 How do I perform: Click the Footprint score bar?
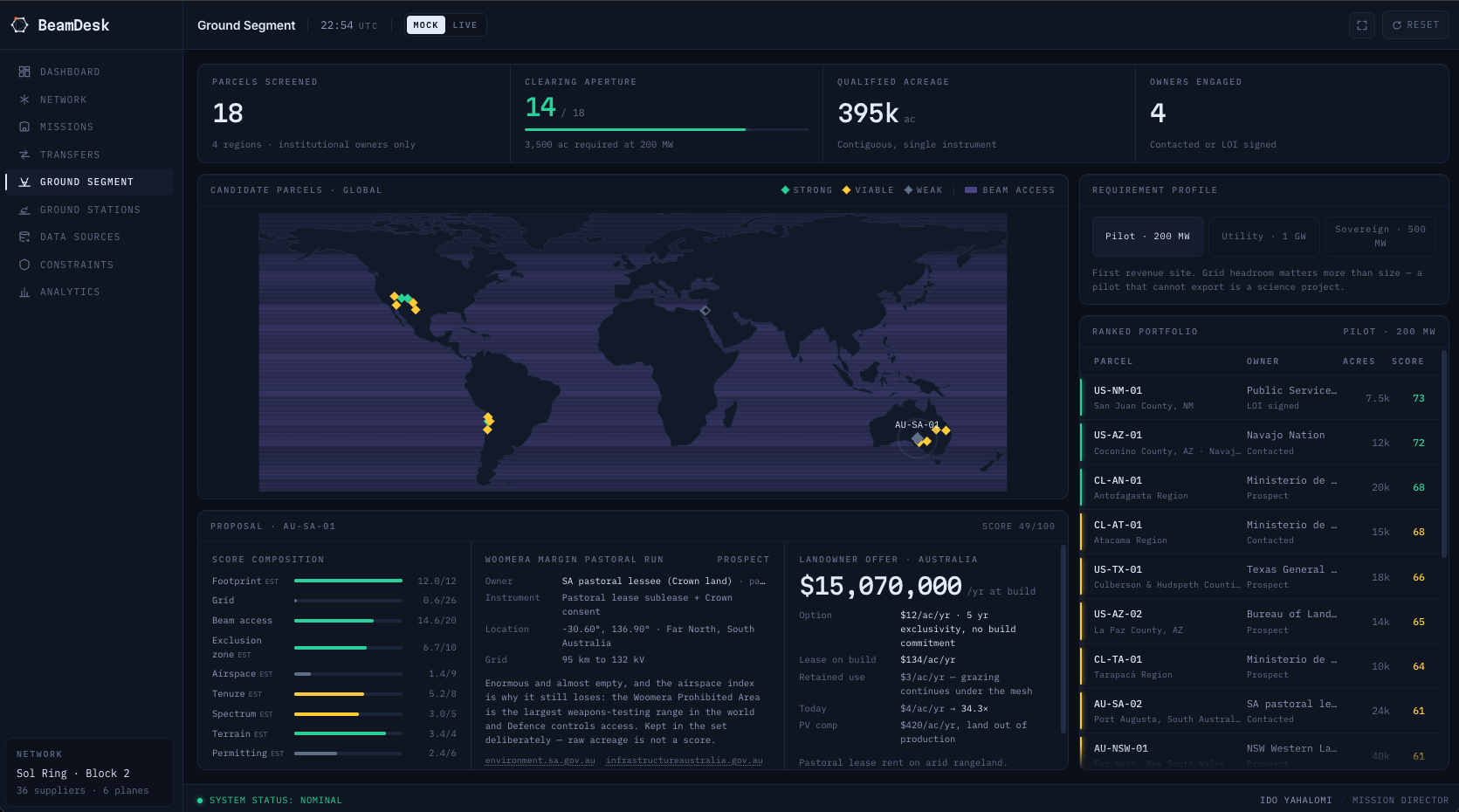pos(348,581)
